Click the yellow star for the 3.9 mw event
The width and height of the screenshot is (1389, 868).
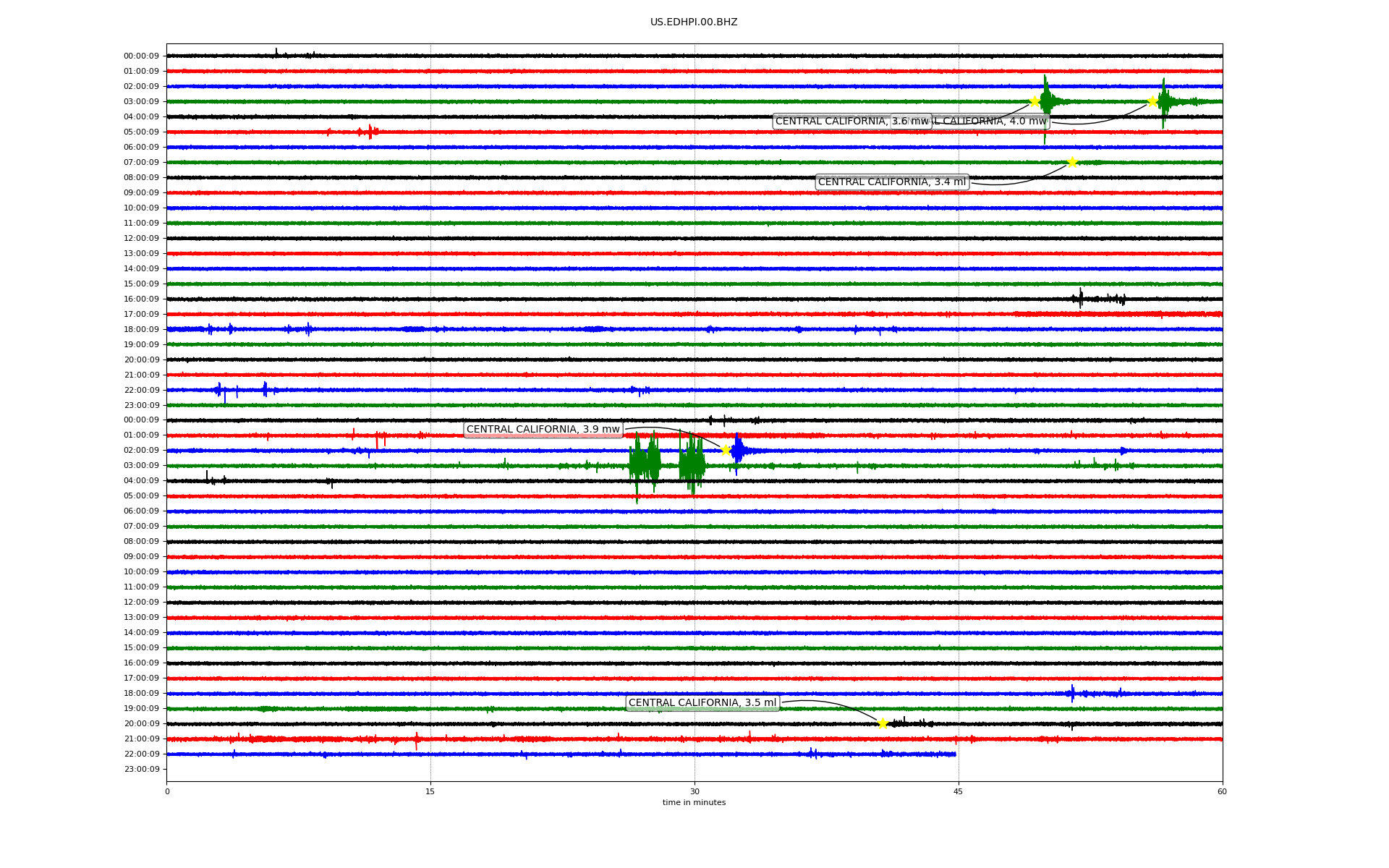tap(726, 450)
